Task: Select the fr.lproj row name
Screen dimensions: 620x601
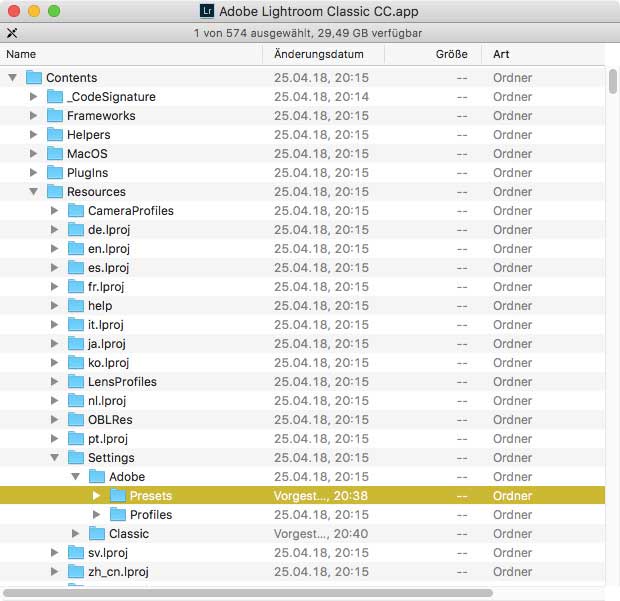Action: pyautogui.click(x=106, y=287)
